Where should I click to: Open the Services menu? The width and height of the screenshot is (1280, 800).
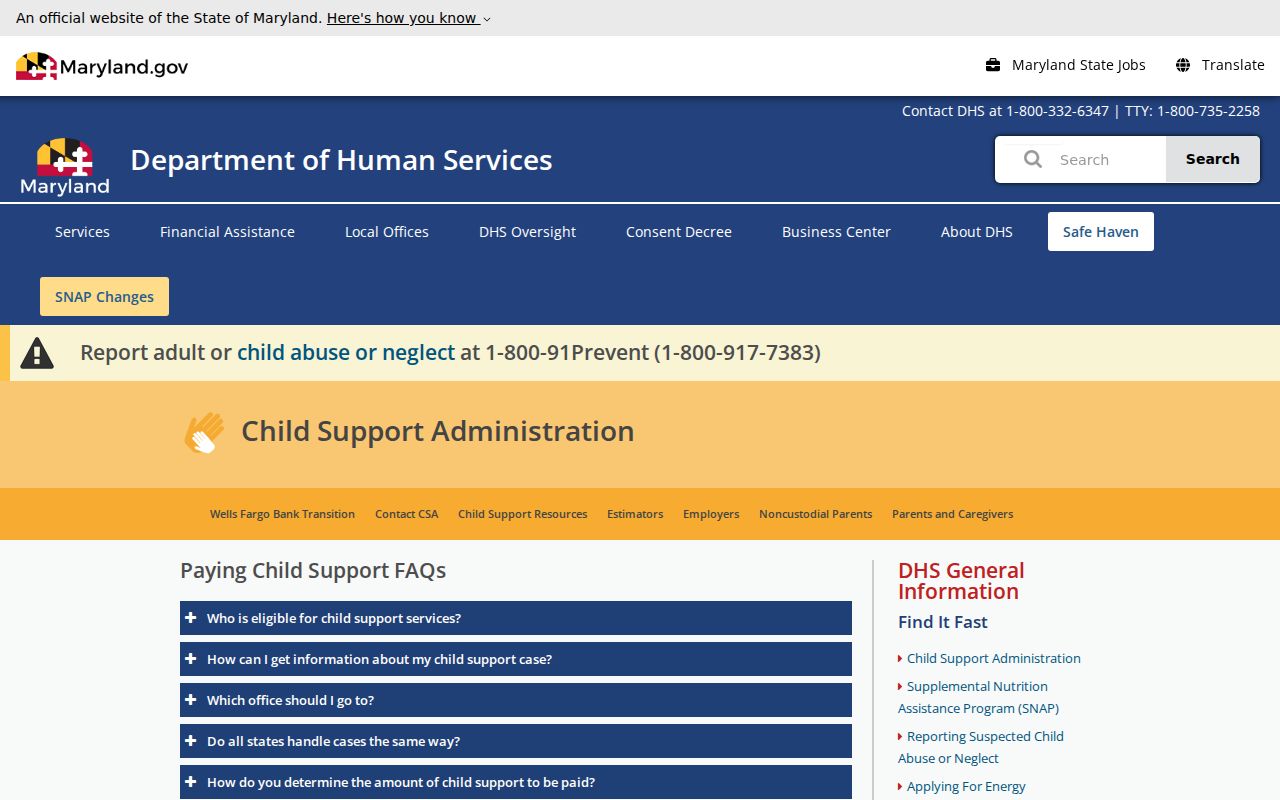point(82,232)
